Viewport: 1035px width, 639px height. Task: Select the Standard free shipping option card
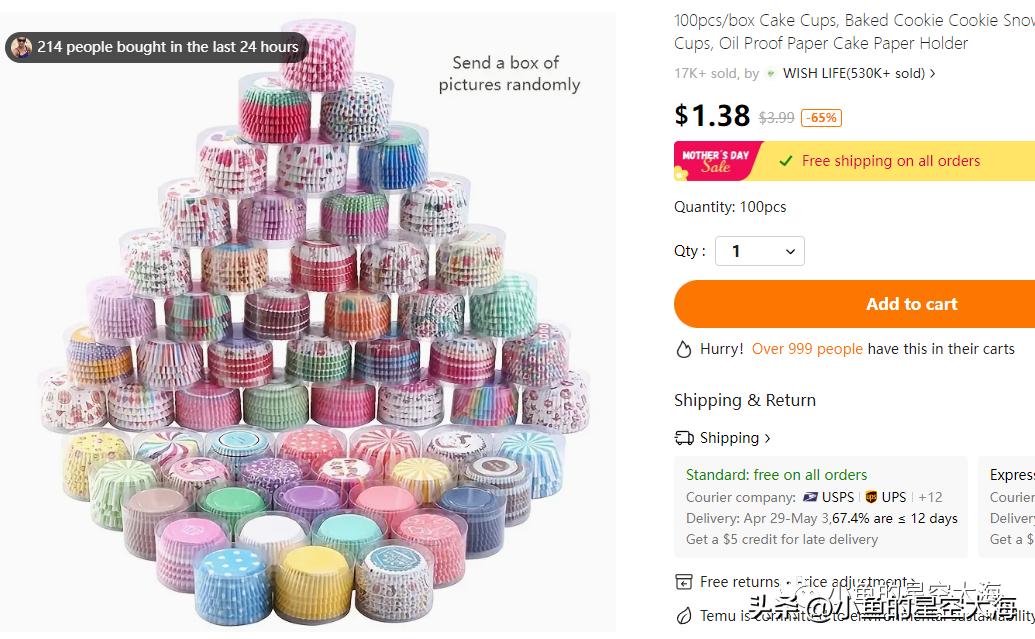pos(820,507)
